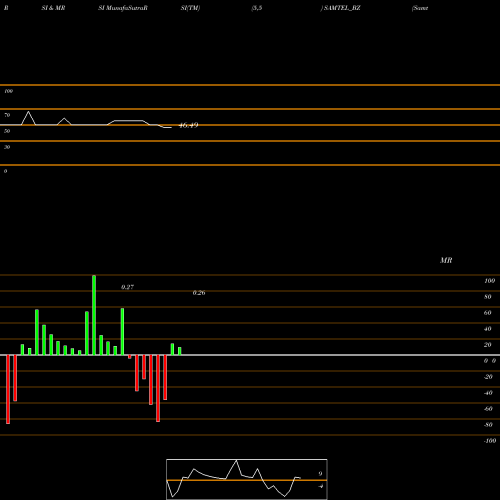This screenshot has height=500, width=500.
Task: Open the mini line chart thumbnail at bottom
Action: click(x=247, y=479)
